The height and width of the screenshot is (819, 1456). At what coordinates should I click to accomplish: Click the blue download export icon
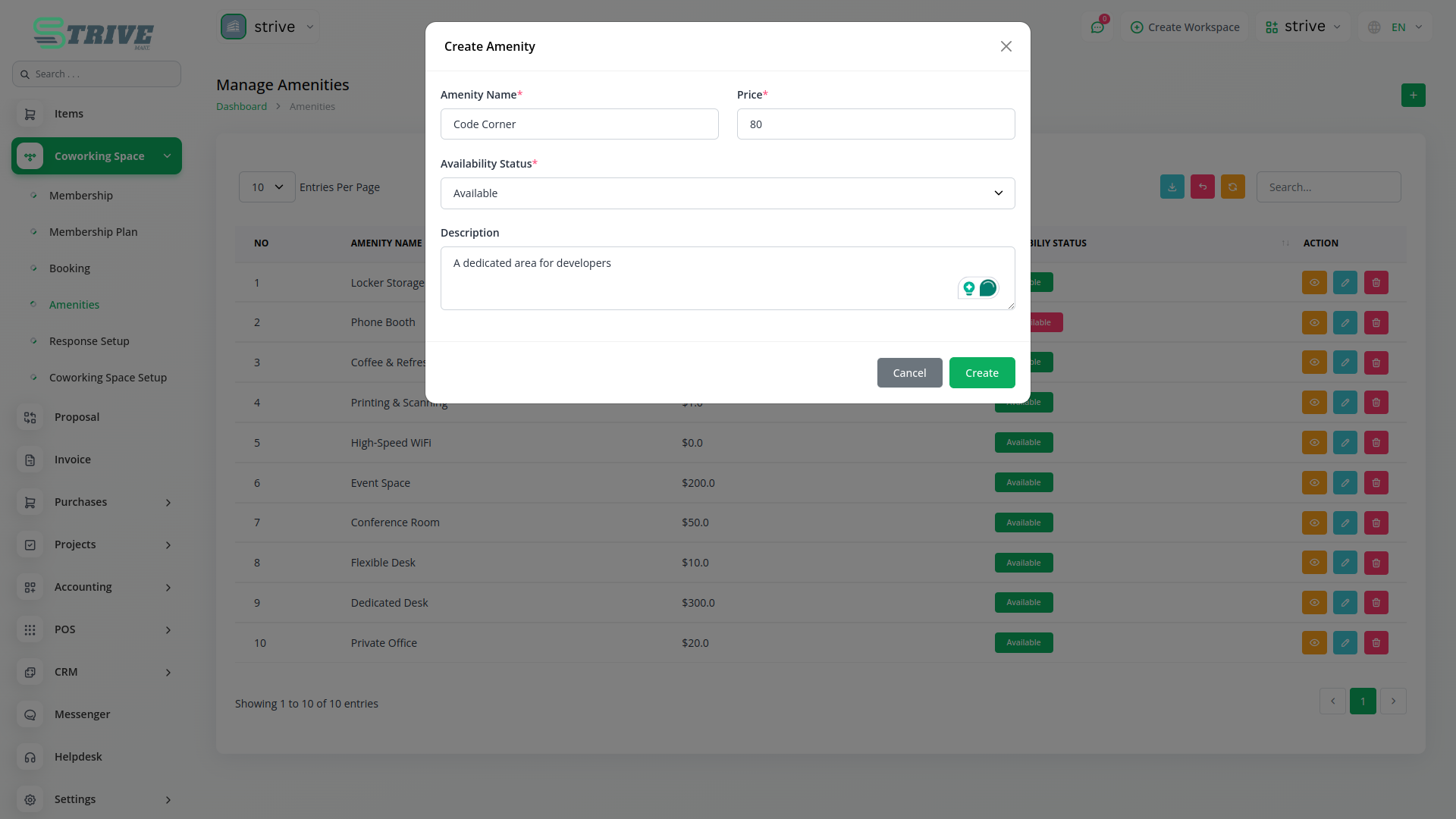(x=1172, y=187)
